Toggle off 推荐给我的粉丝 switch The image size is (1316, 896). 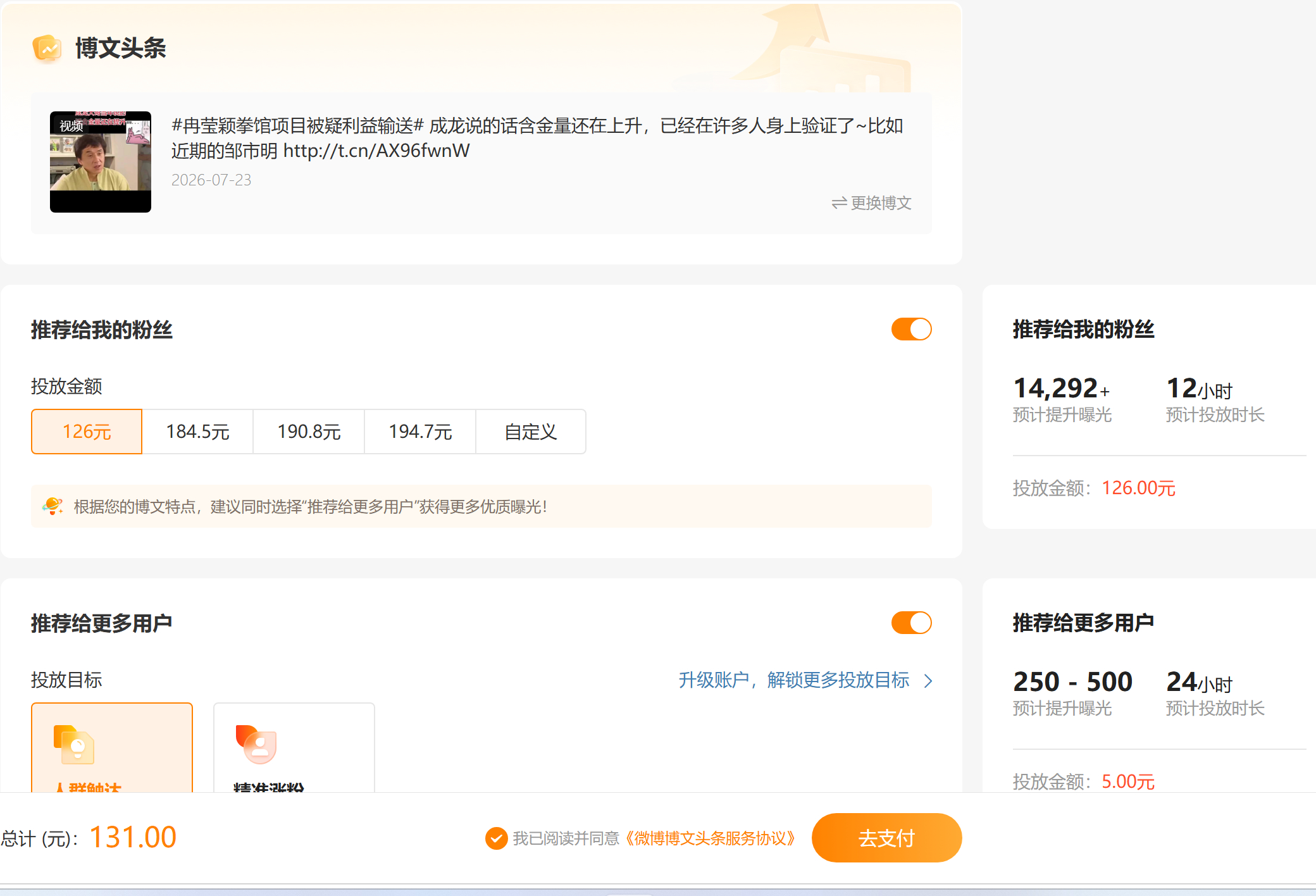(x=911, y=329)
